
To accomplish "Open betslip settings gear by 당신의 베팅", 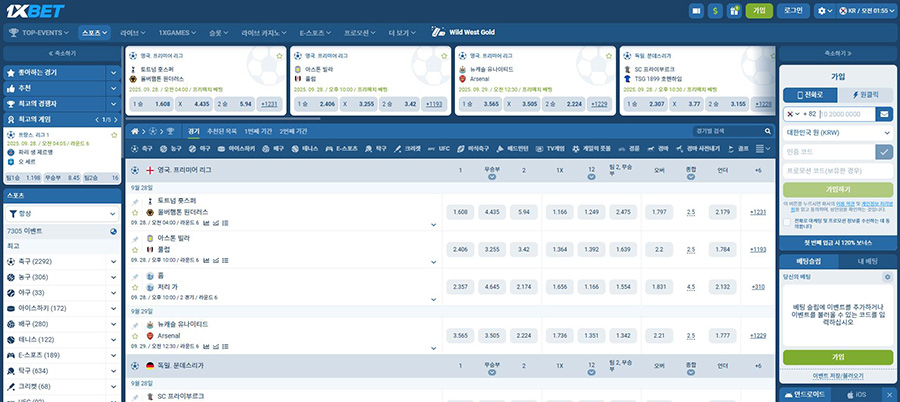I will 887,277.
